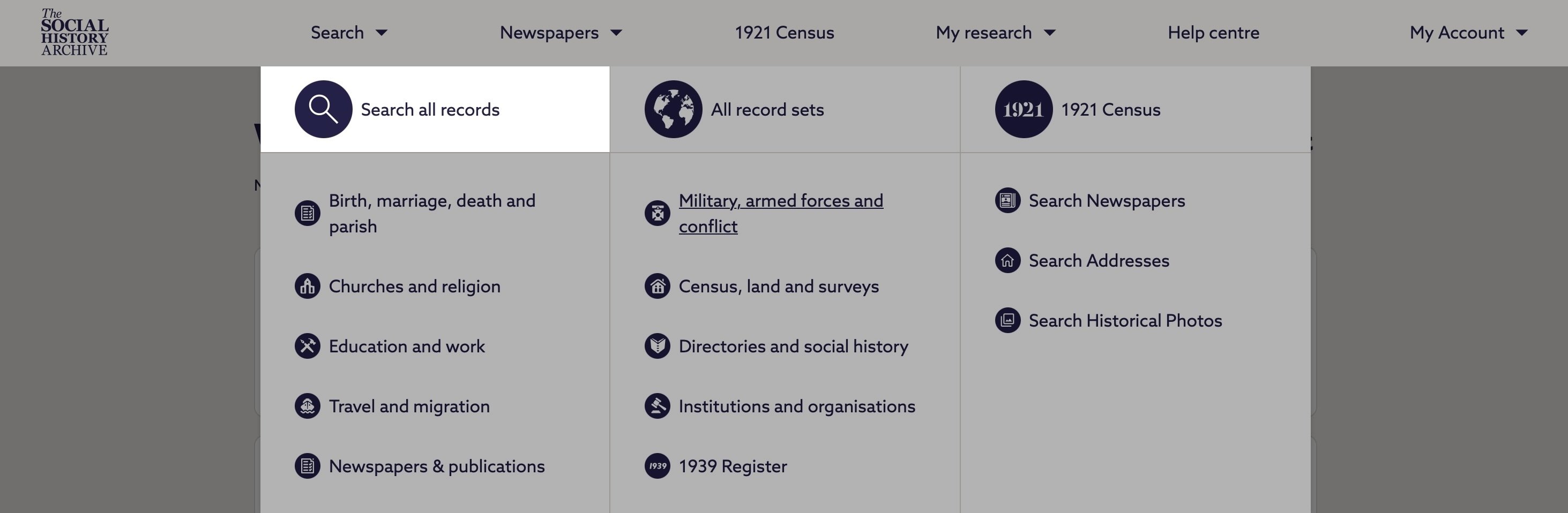1568x513 pixels.
Task: Click the Churches and religion church icon
Action: [x=308, y=286]
